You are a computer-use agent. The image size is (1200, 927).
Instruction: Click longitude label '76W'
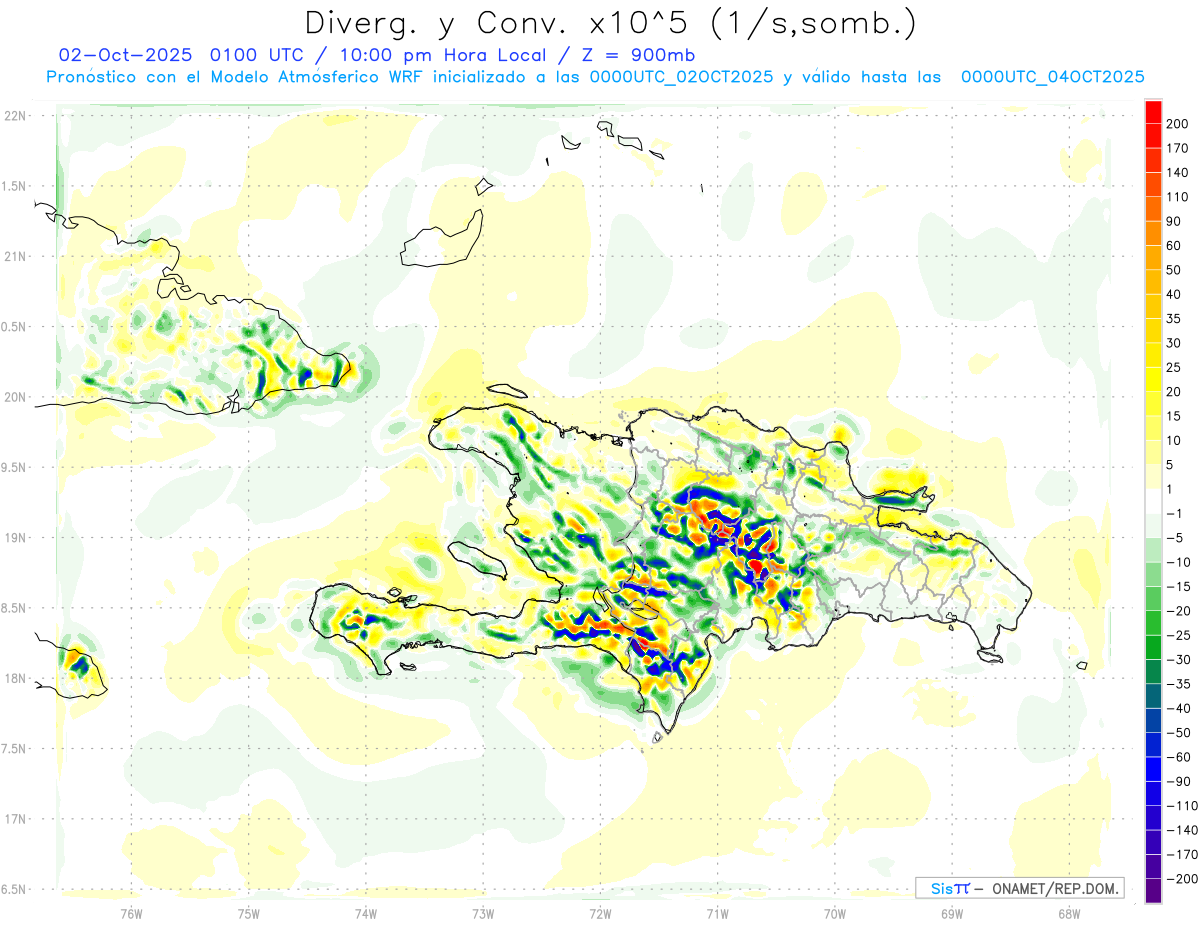pos(131,912)
